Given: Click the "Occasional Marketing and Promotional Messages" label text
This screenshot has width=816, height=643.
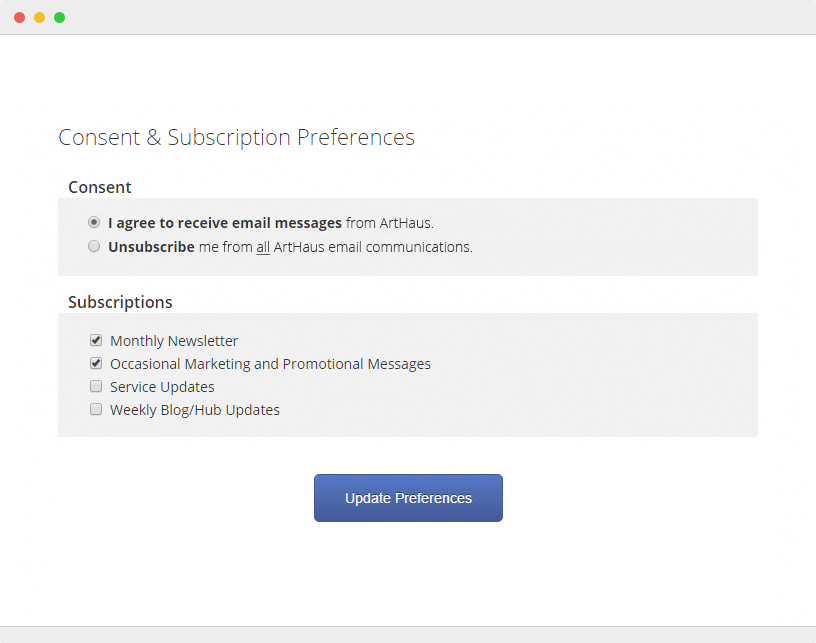Looking at the screenshot, I should click(270, 364).
